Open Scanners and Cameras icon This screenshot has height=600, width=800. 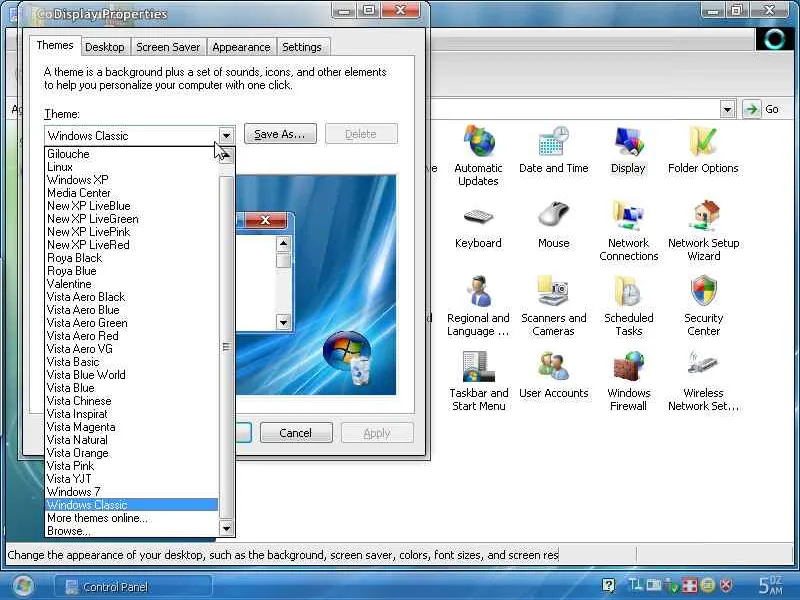click(x=554, y=306)
